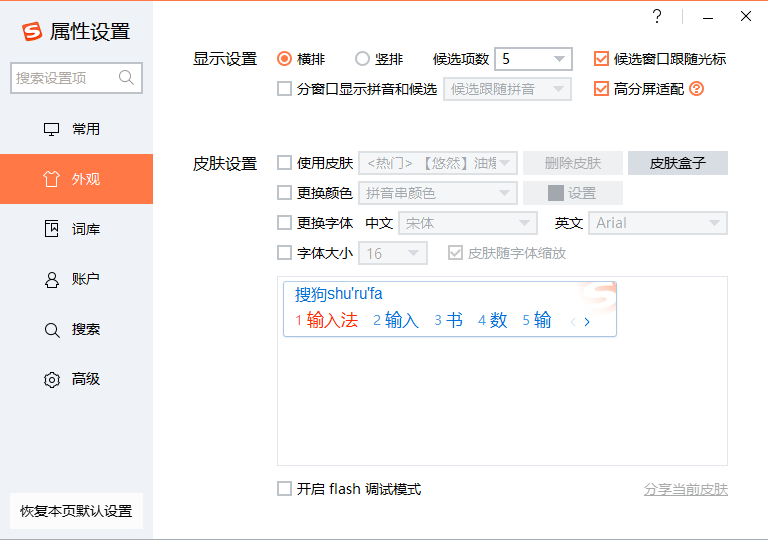Open the 候选项数 dropdown showing 5
The width and height of the screenshot is (768, 540).
533,59
